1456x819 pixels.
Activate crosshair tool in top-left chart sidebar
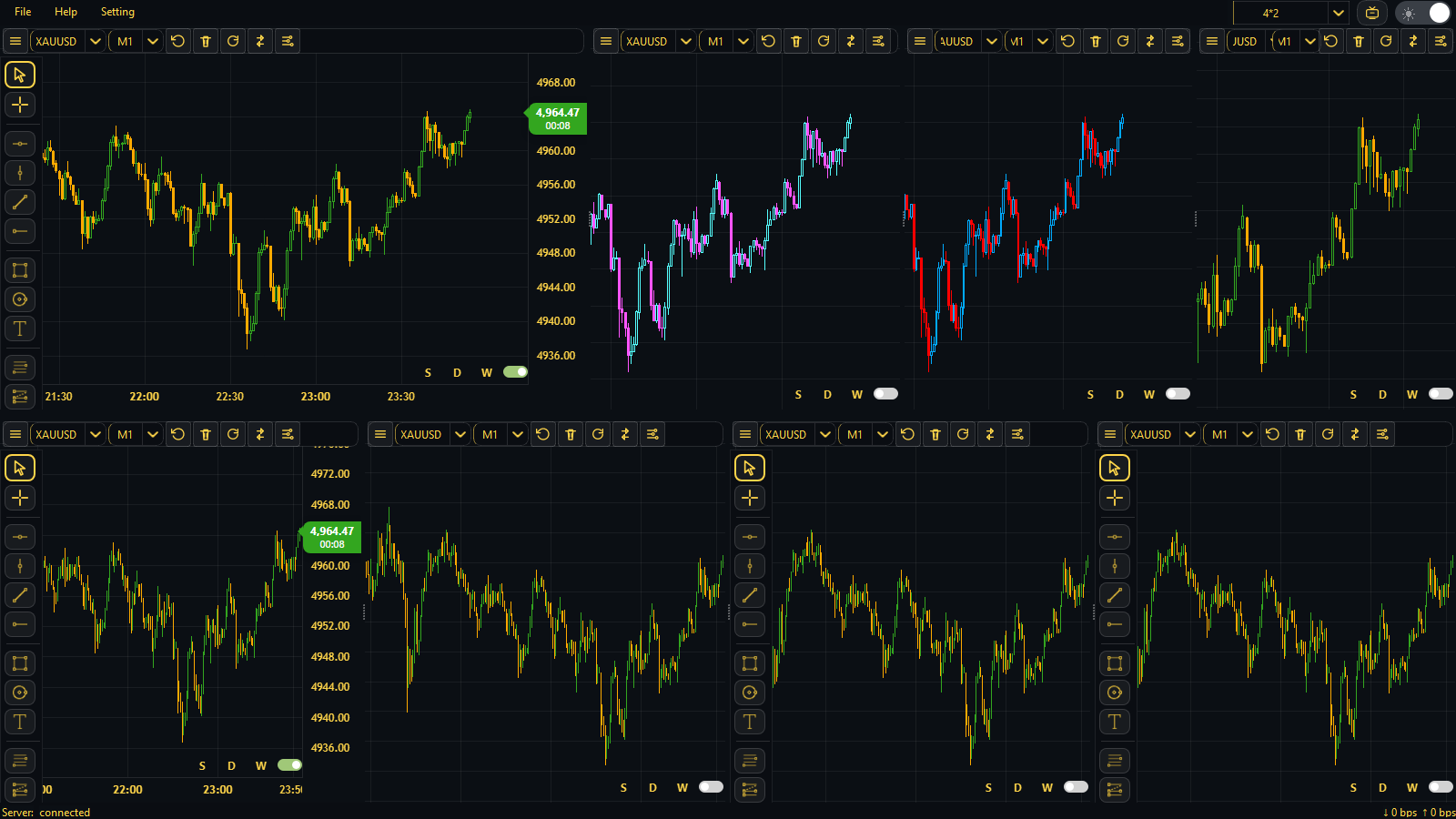click(x=20, y=105)
